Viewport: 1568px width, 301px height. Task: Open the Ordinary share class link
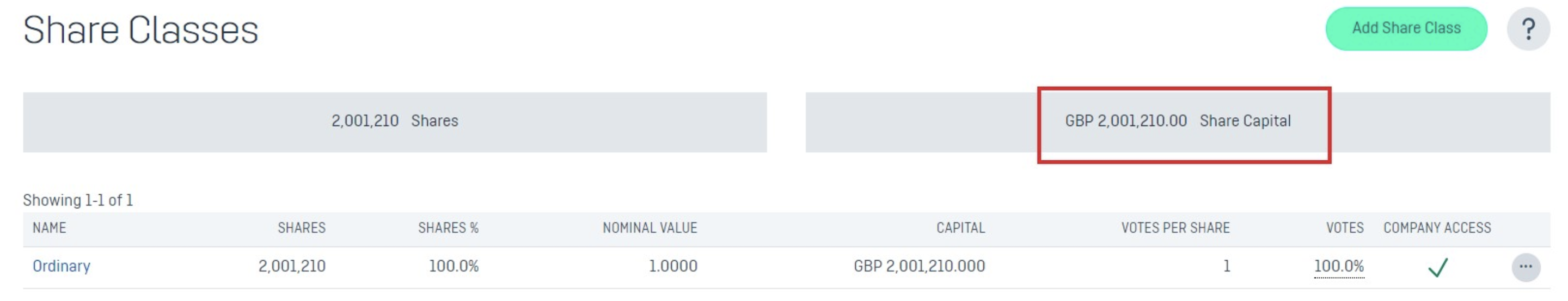(x=61, y=266)
